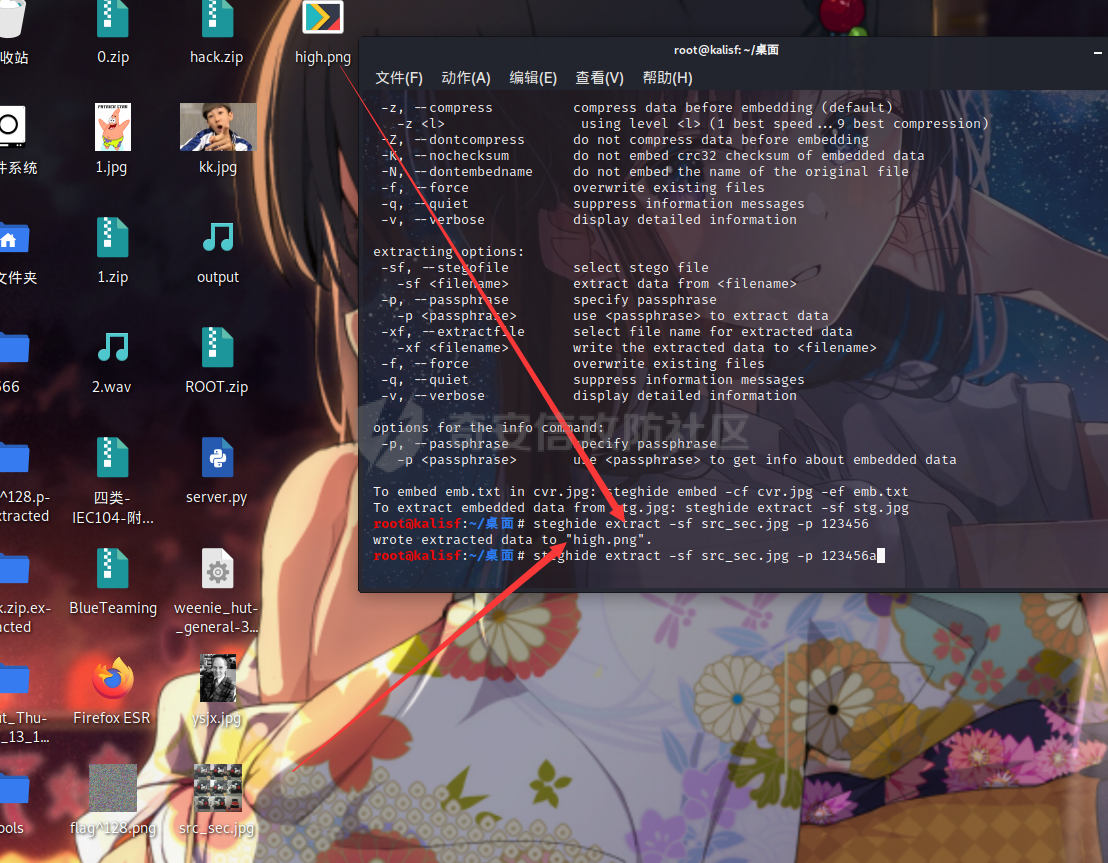
Task: Select the zip.extracted folder icon
Action: pyautogui.click(x=13, y=568)
